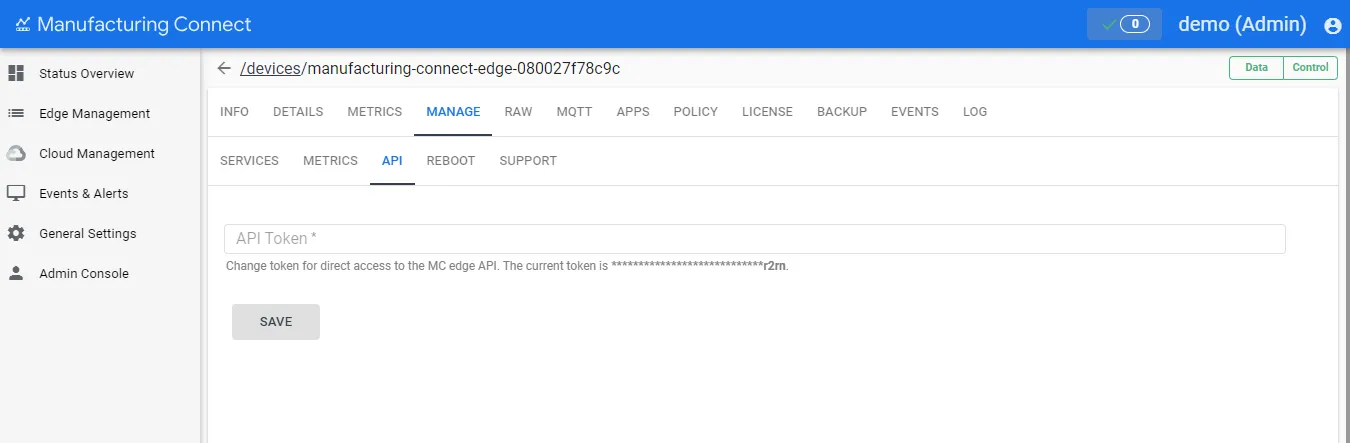
Task: Switch to the RAW tab
Action: (x=518, y=112)
